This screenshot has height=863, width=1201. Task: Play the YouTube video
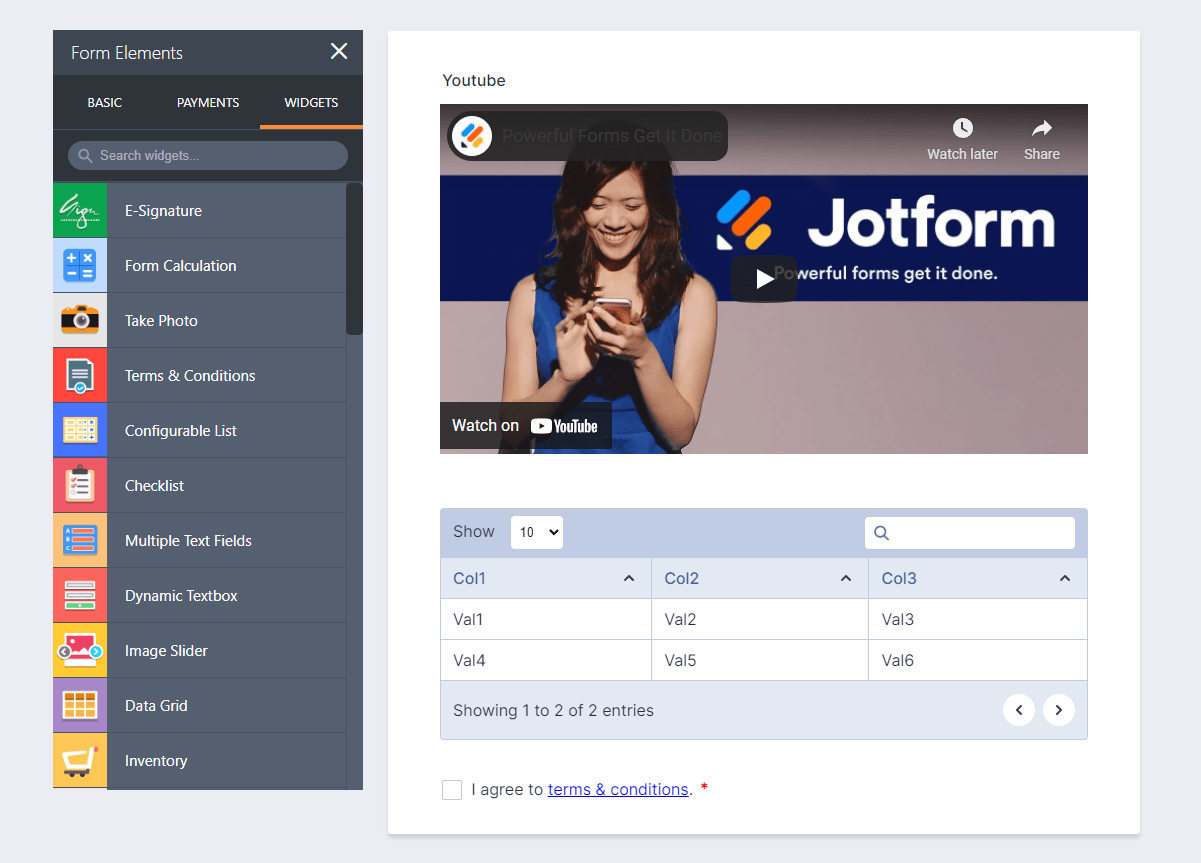pos(764,279)
